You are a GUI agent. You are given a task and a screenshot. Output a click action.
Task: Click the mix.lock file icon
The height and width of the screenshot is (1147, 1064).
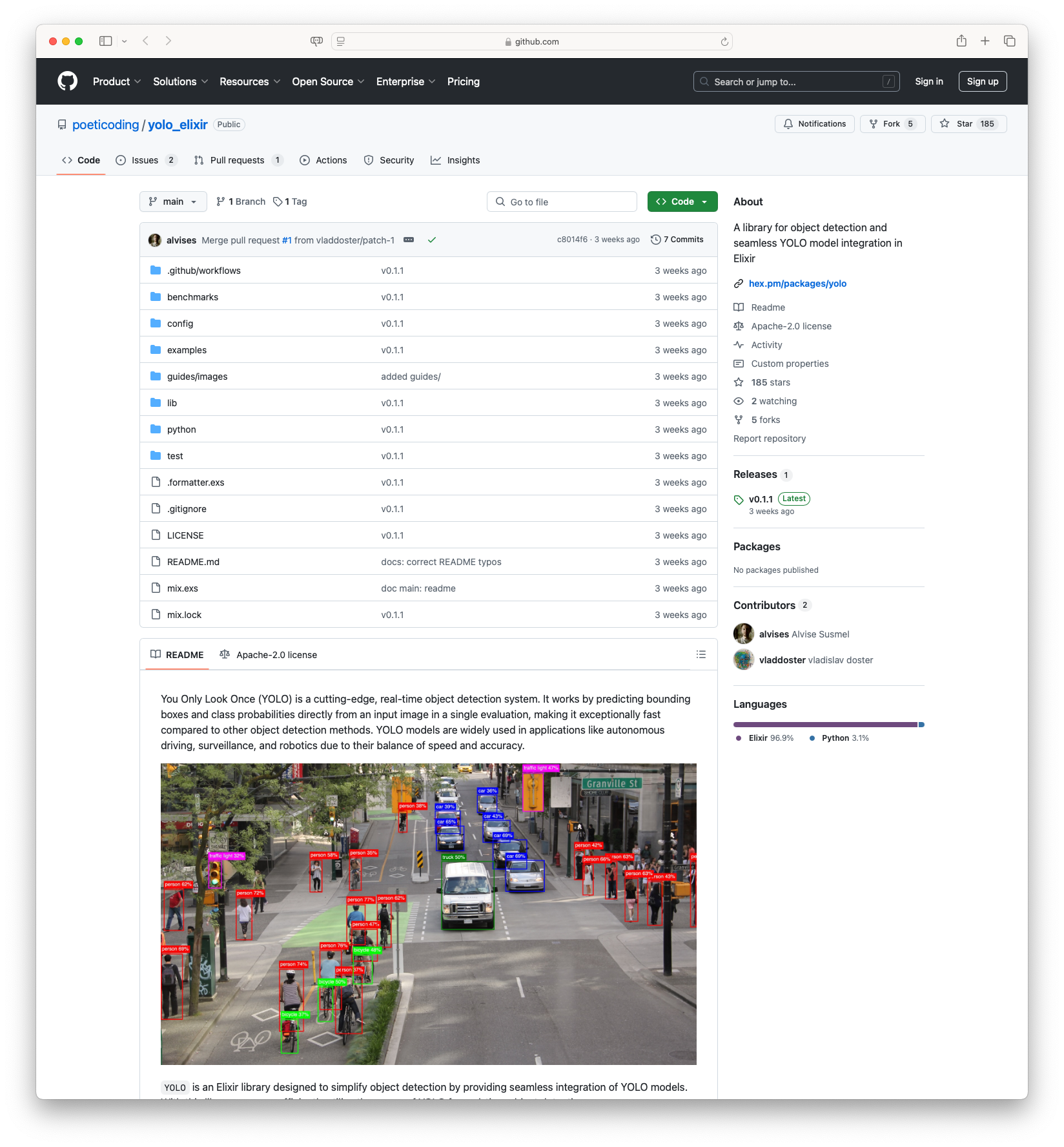click(156, 614)
